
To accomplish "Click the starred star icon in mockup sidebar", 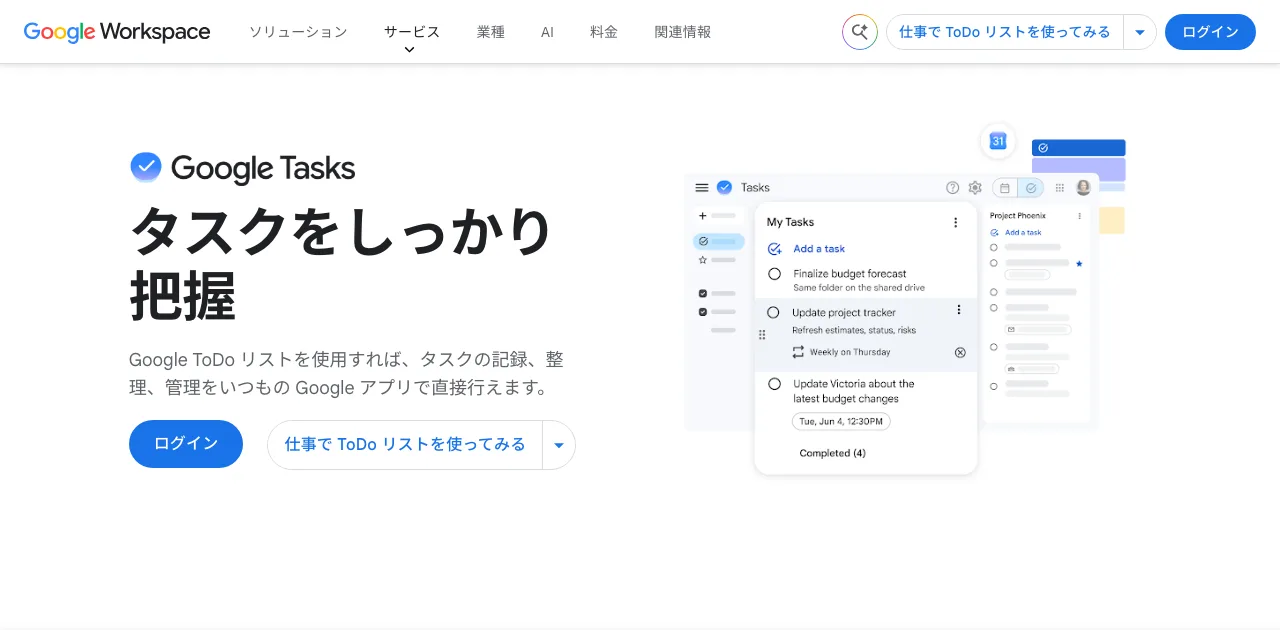I will [703, 260].
